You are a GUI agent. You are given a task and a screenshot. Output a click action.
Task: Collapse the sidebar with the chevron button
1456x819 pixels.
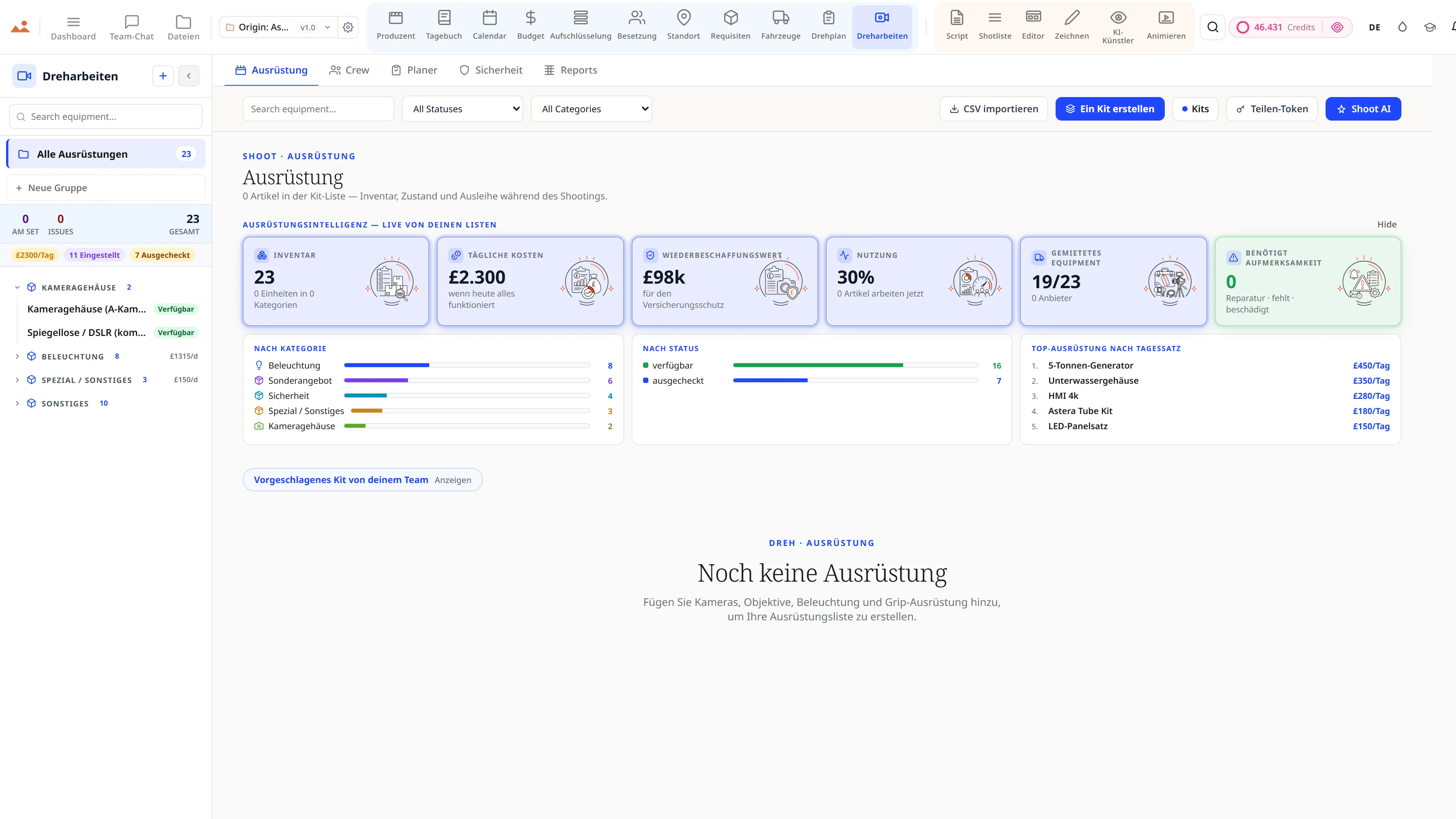[x=189, y=76]
